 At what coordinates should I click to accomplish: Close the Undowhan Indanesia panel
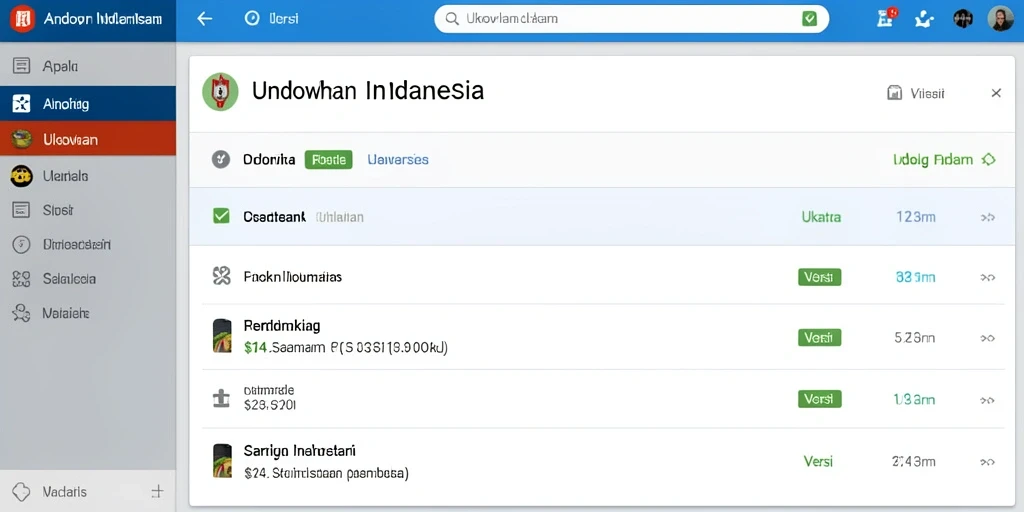996,93
